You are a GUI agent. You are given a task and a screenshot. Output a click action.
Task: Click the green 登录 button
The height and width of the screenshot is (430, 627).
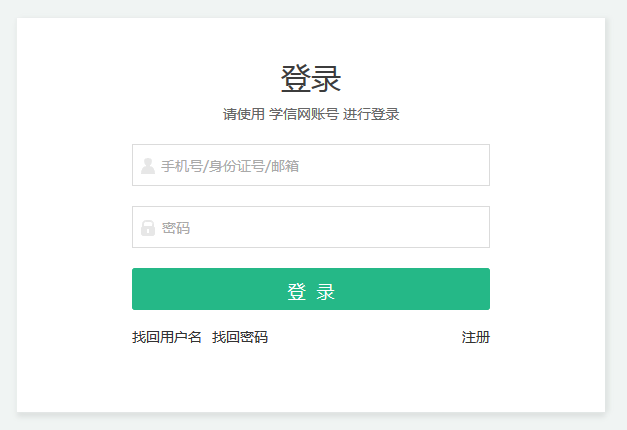[311, 289]
